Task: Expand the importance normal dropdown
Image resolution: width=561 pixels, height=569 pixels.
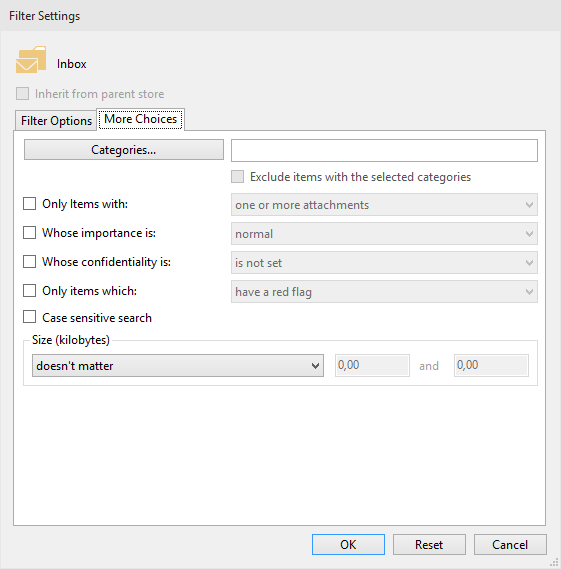Action: (x=384, y=234)
